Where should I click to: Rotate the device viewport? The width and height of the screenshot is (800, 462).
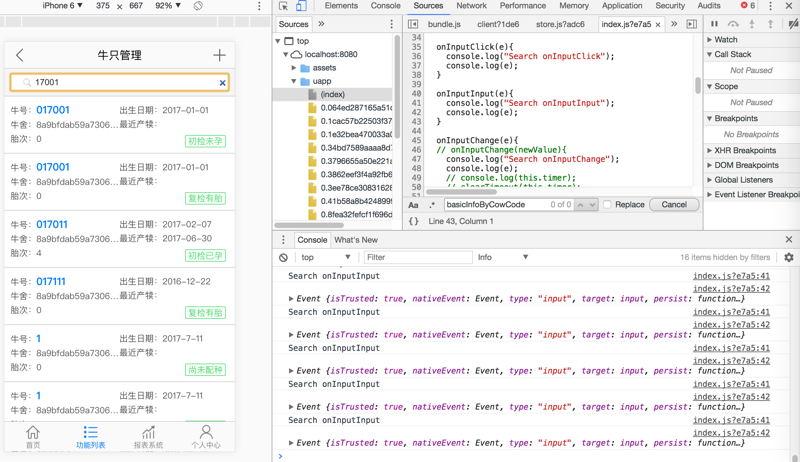click(198, 6)
